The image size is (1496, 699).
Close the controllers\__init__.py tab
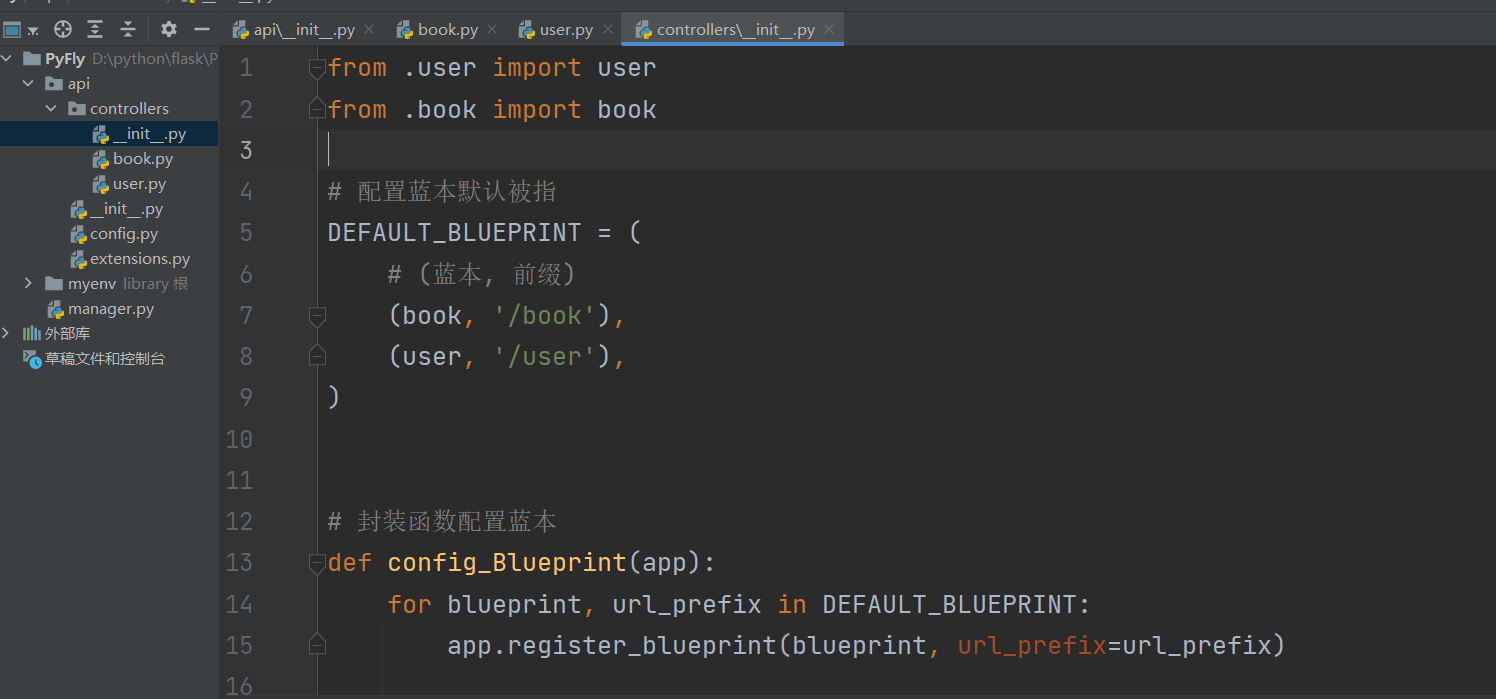tap(828, 30)
